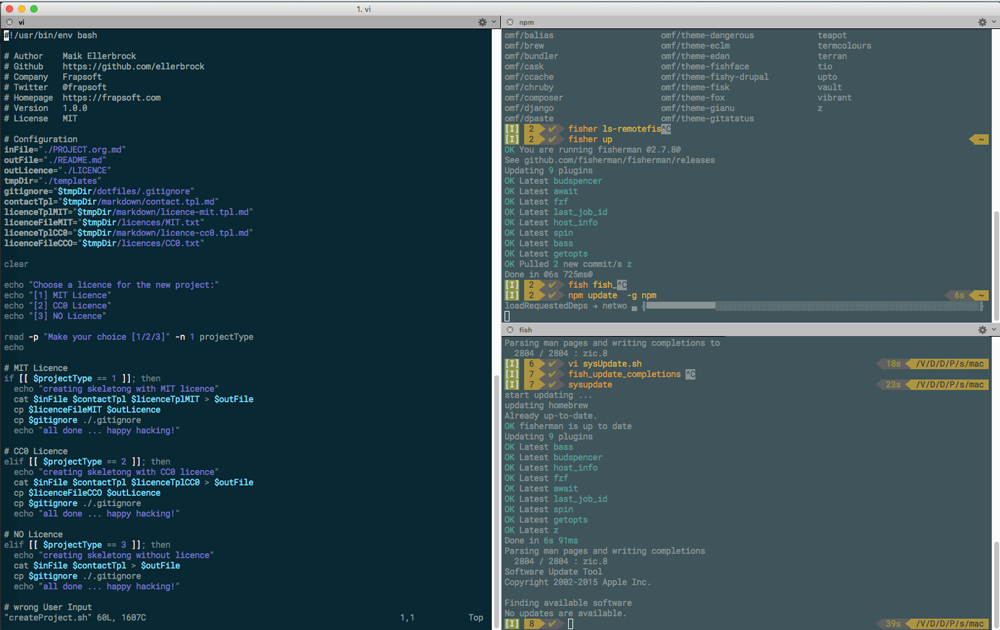This screenshot has width=1000, height=630.
Task: Click the 'Maik Ellerbrock' author name
Action: [99, 56]
